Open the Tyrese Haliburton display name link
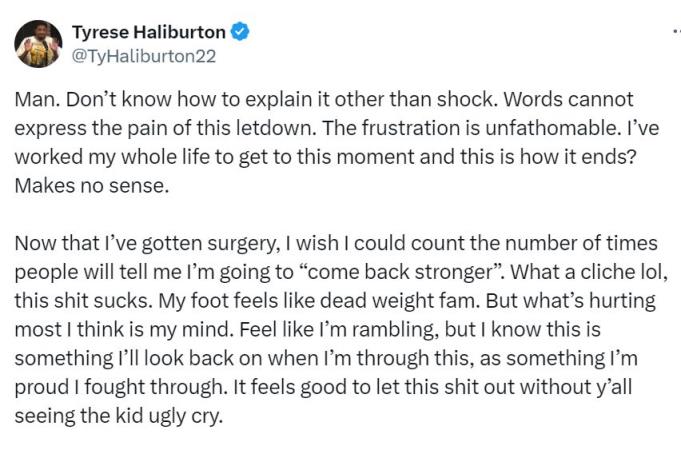This screenshot has height=454, width=681. pyautogui.click(x=149, y=32)
